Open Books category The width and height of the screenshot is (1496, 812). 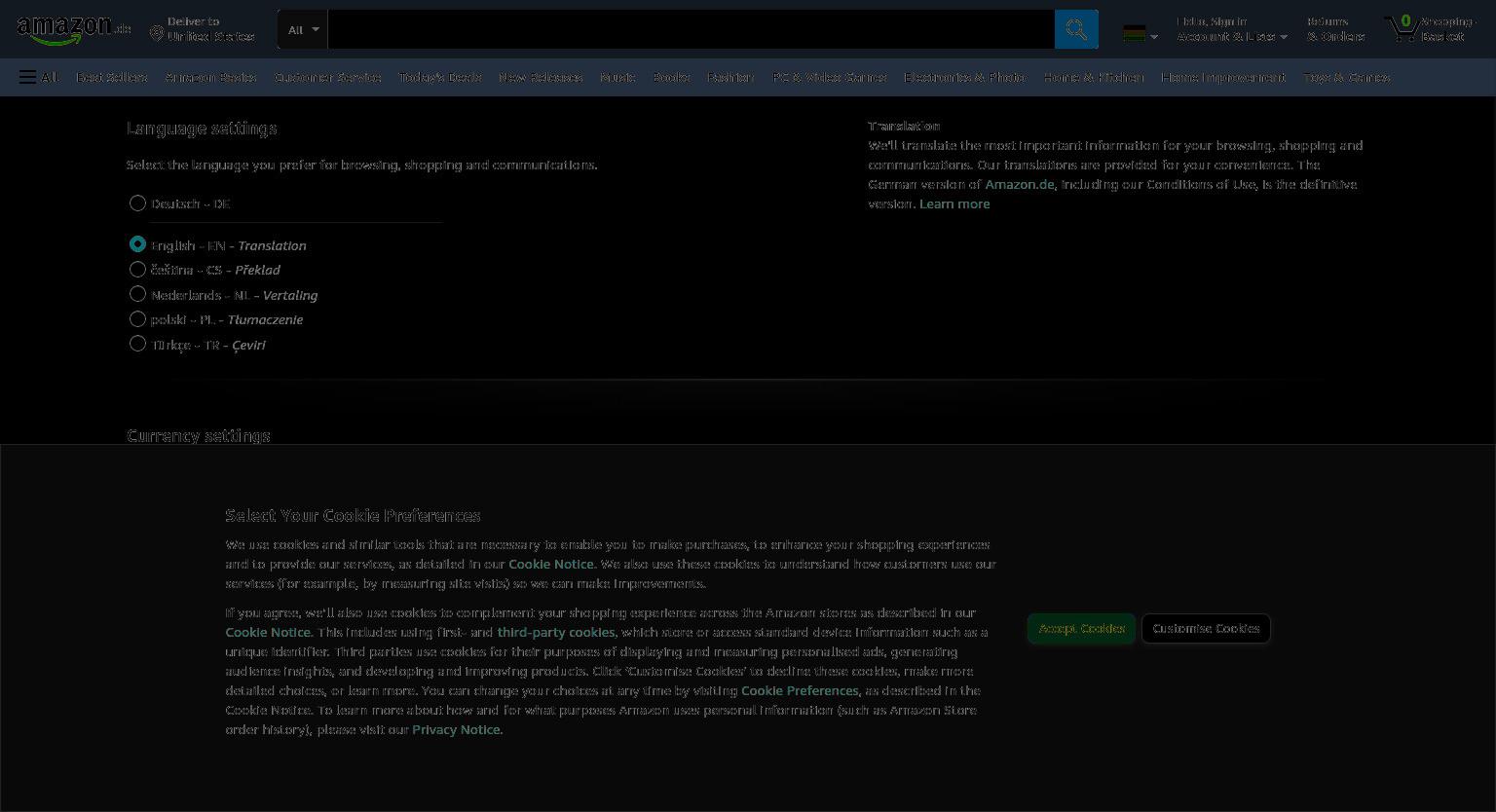tap(671, 77)
